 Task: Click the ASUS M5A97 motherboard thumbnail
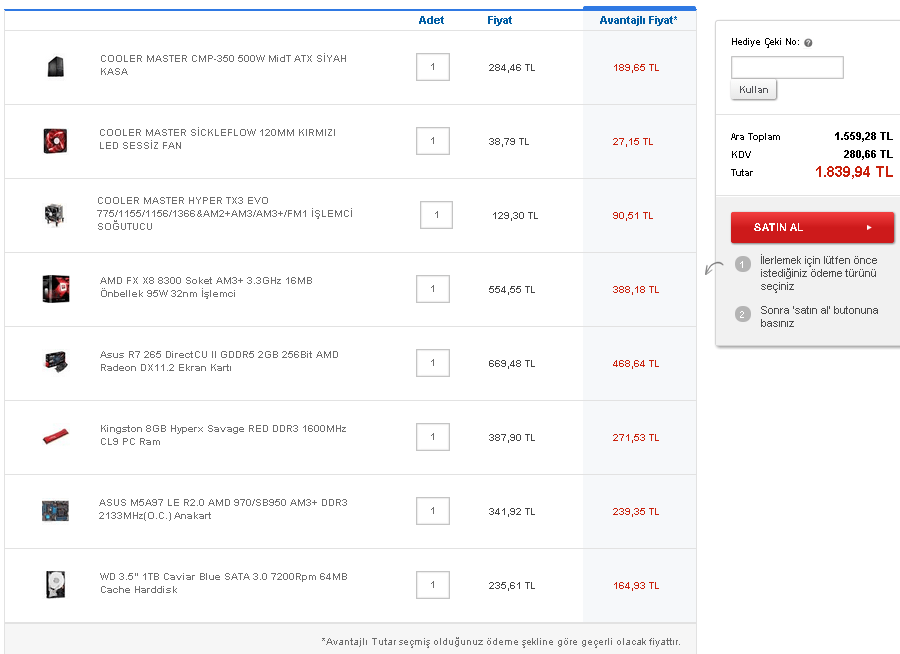pos(55,510)
